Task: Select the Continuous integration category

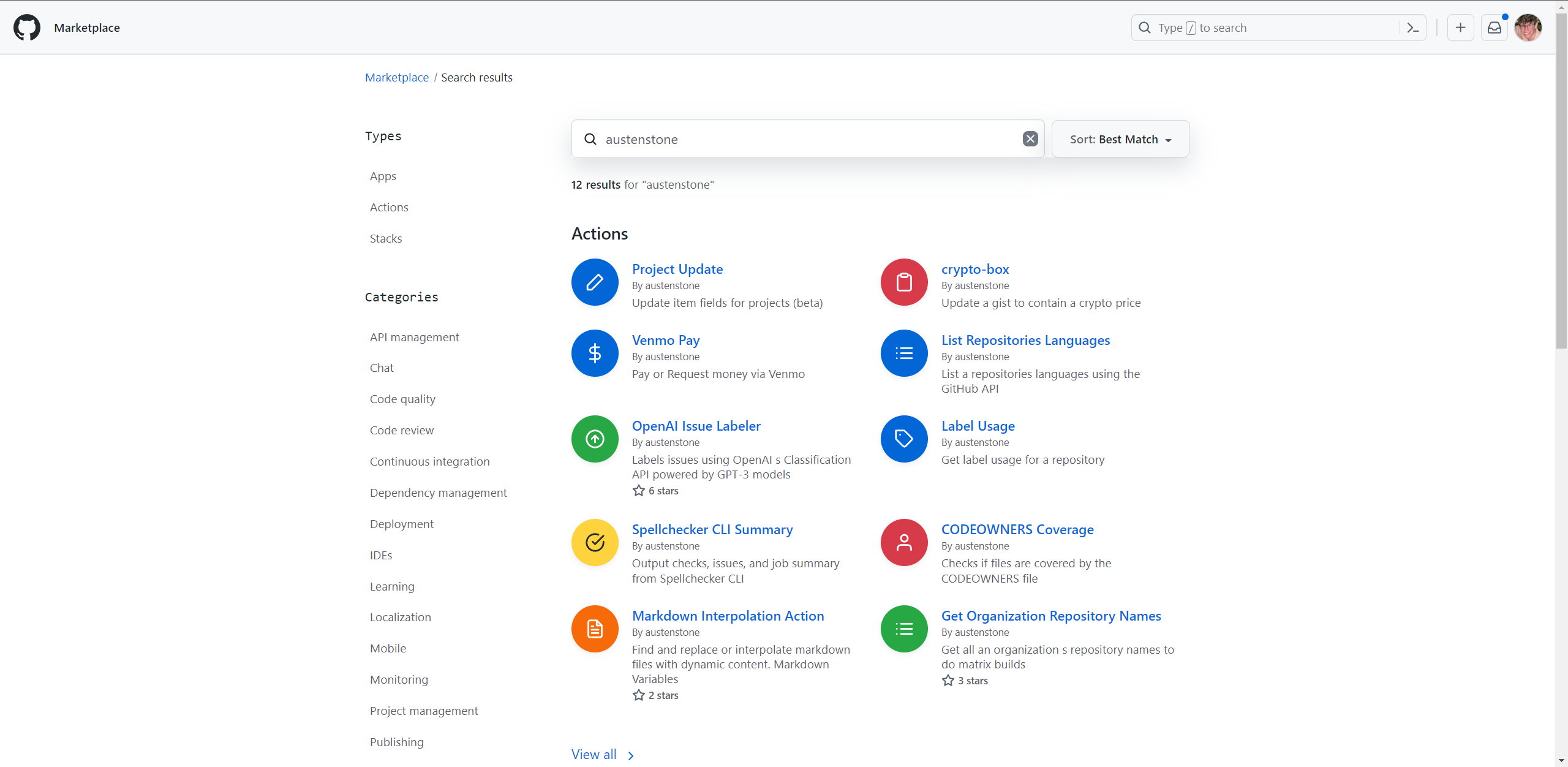Action: [x=430, y=461]
